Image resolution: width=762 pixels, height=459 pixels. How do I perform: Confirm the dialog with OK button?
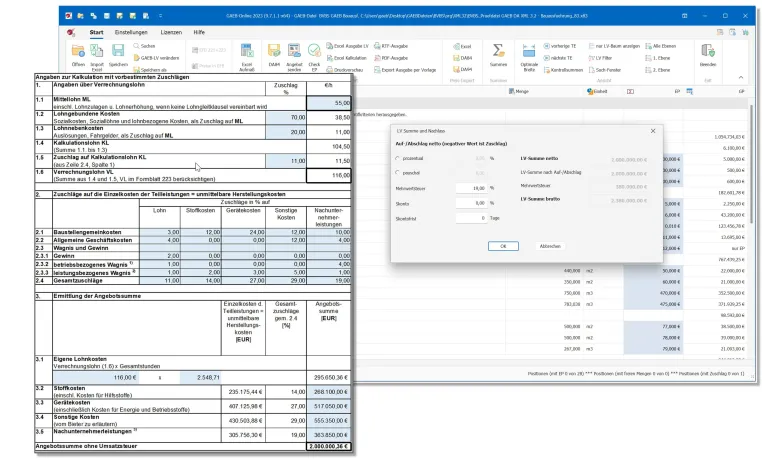tap(503, 246)
